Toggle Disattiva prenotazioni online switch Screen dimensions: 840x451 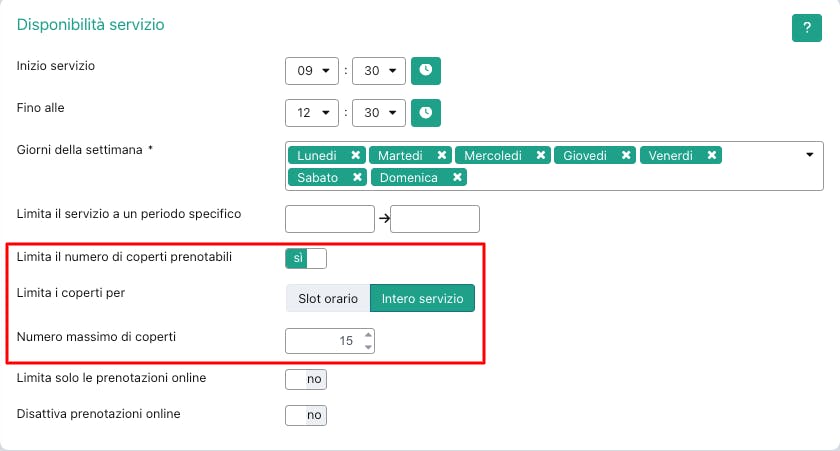(x=306, y=414)
